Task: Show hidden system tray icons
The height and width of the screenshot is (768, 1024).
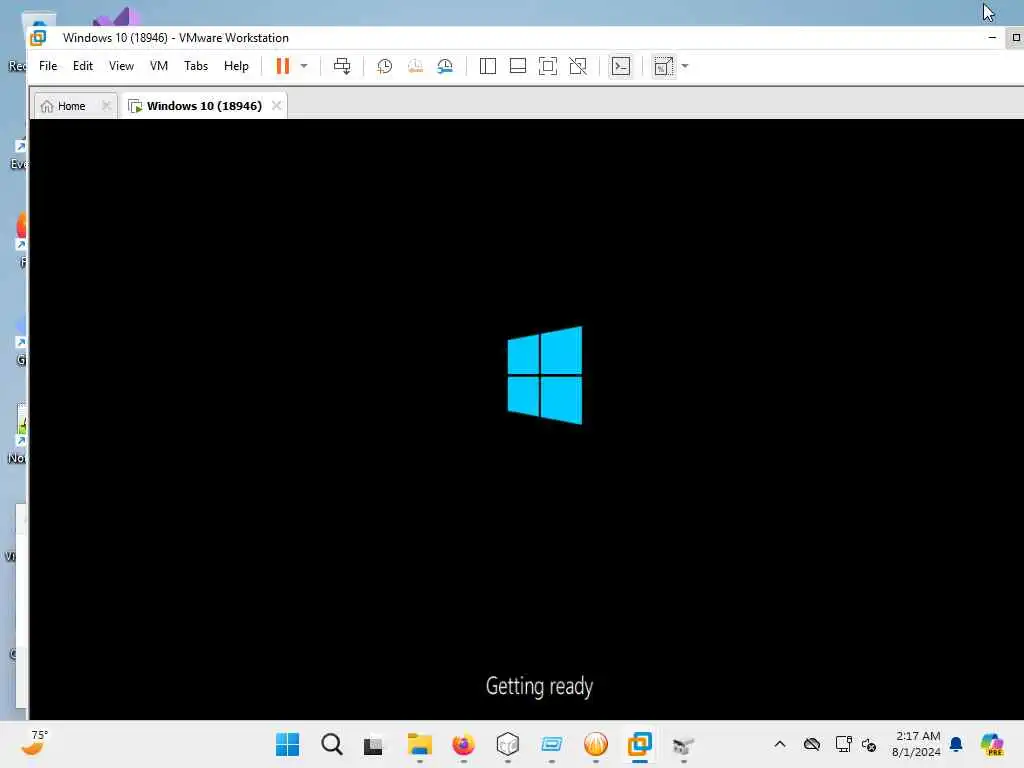Action: 780,744
